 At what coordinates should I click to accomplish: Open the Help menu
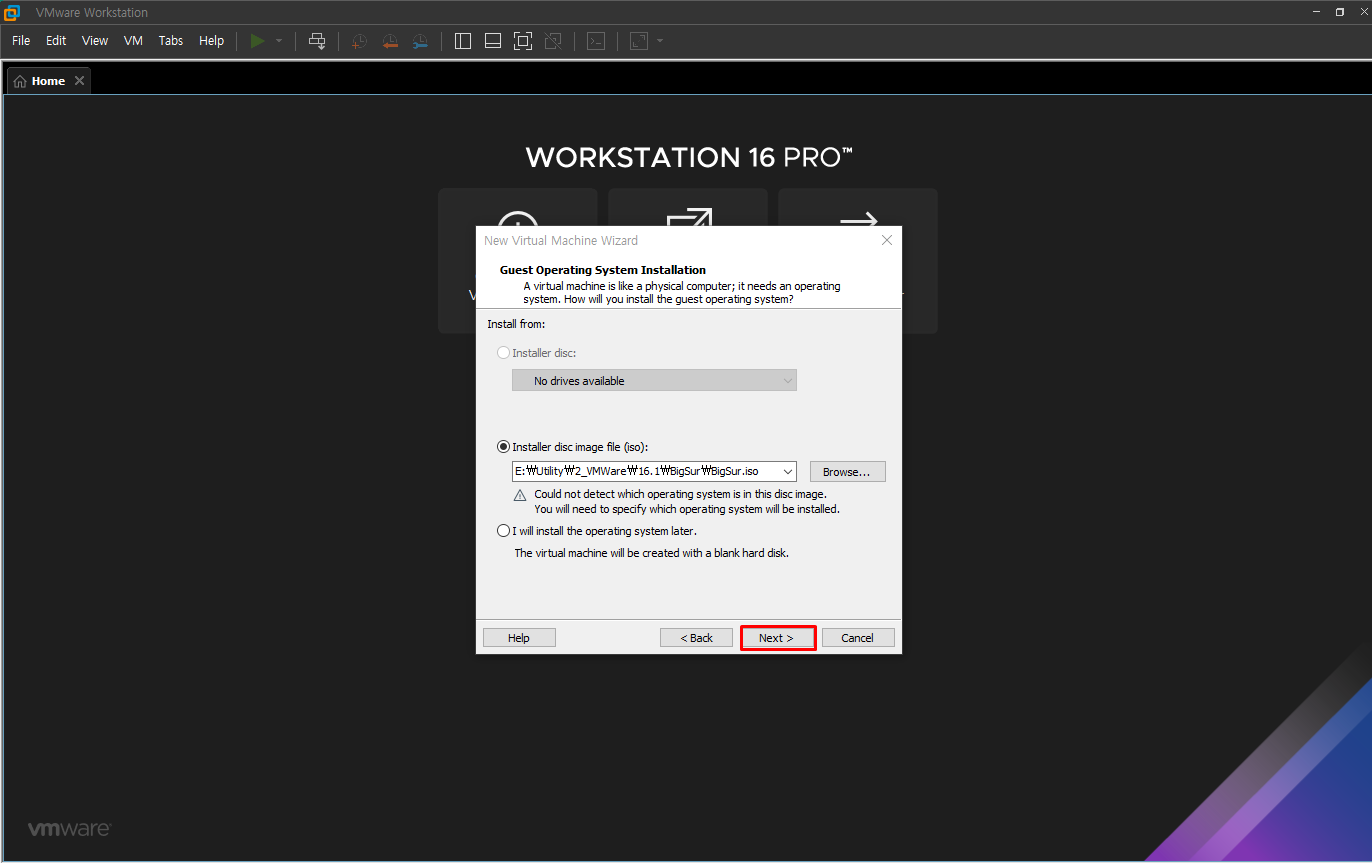[211, 41]
